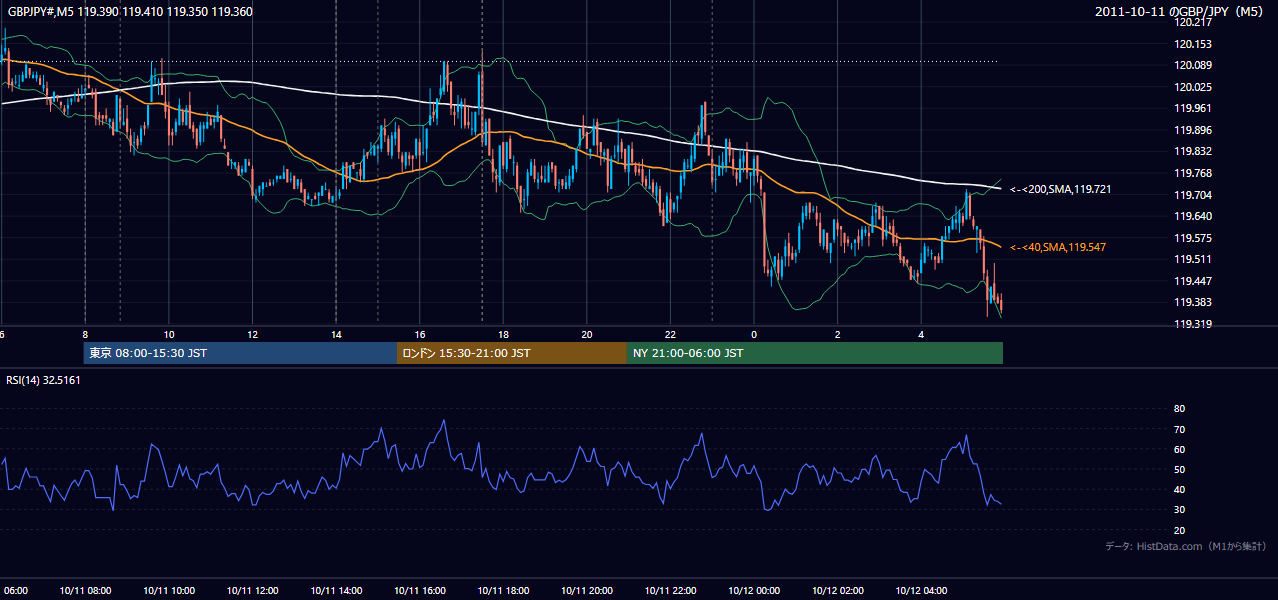Click price axis value 119.383

1195,302
